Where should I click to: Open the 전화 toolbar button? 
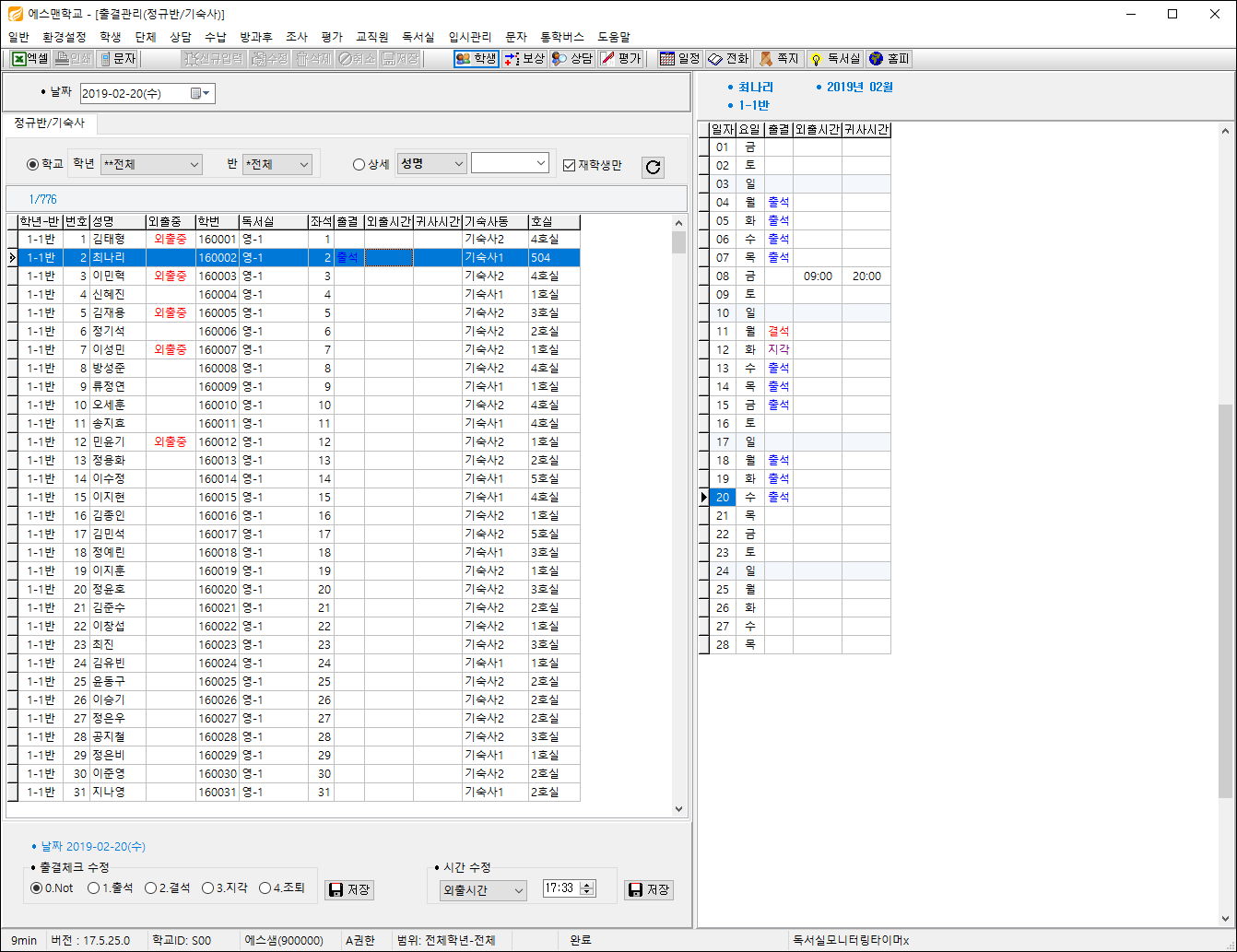tap(728, 59)
